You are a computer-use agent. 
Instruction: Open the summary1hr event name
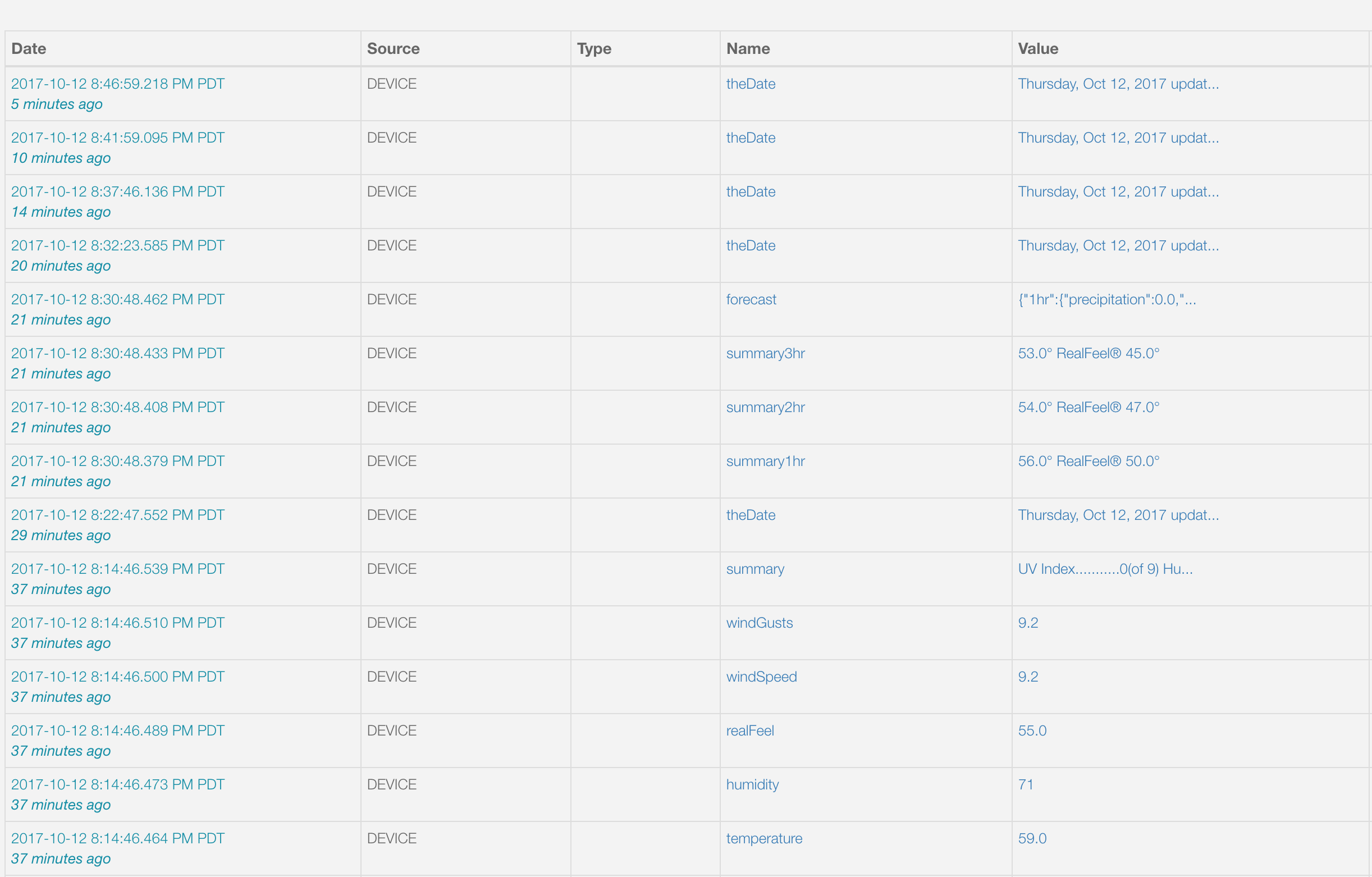[x=765, y=461]
